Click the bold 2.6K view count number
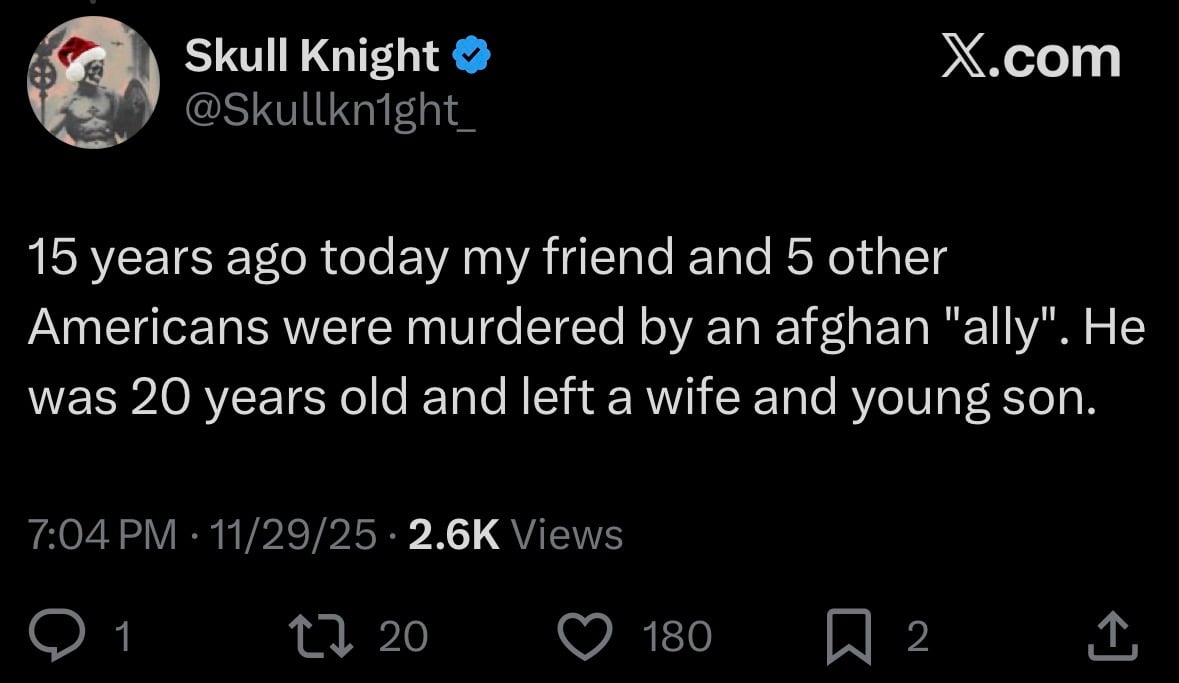The image size is (1179, 683). pyautogui.click(x=454, y=535)
